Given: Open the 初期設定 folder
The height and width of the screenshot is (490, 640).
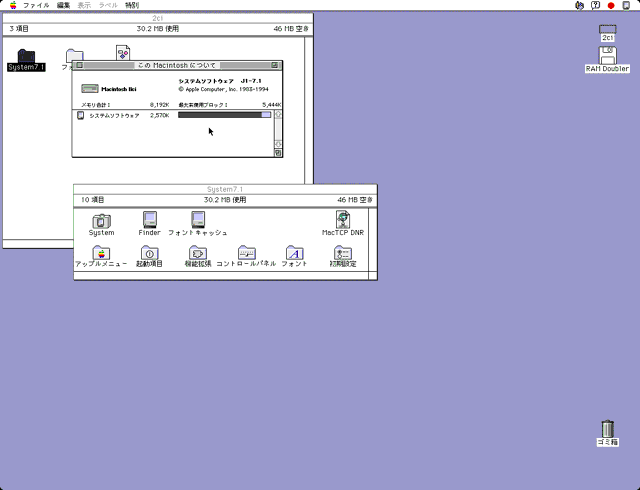Looking at the screenshot, I should [343, 253].
